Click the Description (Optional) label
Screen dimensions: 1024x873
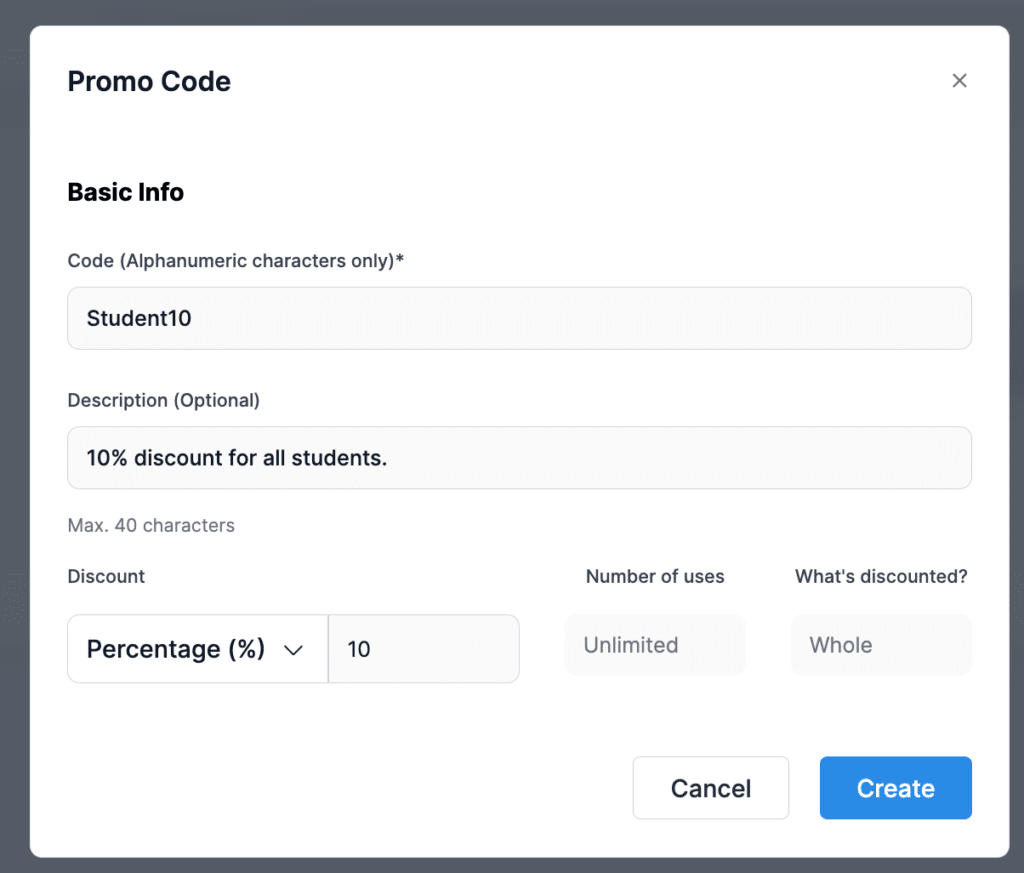pos(163,400)
